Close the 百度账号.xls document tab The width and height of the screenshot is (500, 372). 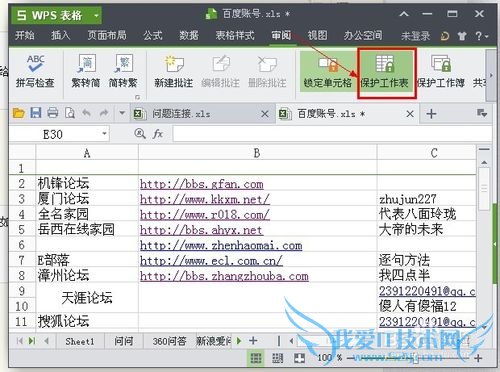(410, 114)
